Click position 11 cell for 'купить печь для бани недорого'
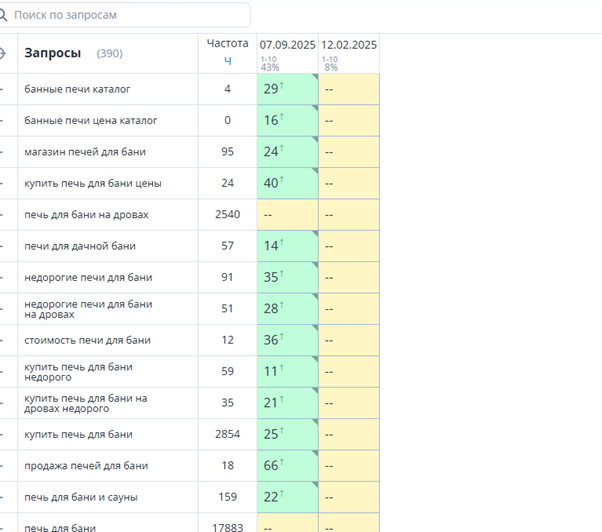The height and width of the screenshot is (532, 602). tap(288, 372)
